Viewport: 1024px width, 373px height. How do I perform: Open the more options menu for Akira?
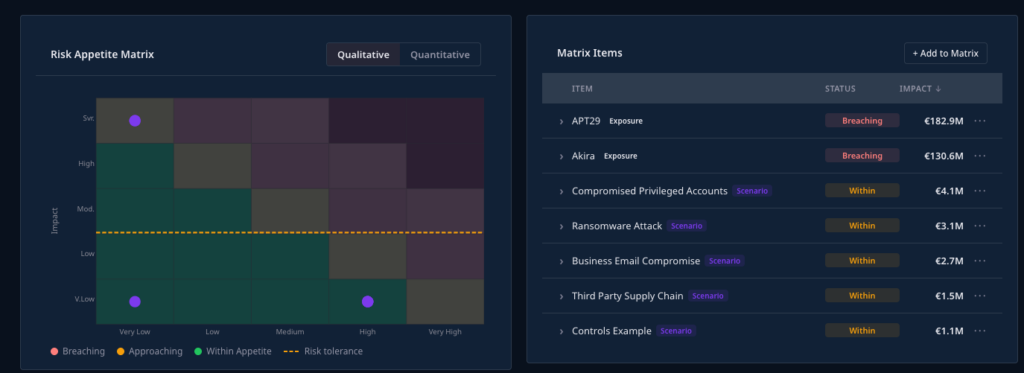tap(979, 156)
